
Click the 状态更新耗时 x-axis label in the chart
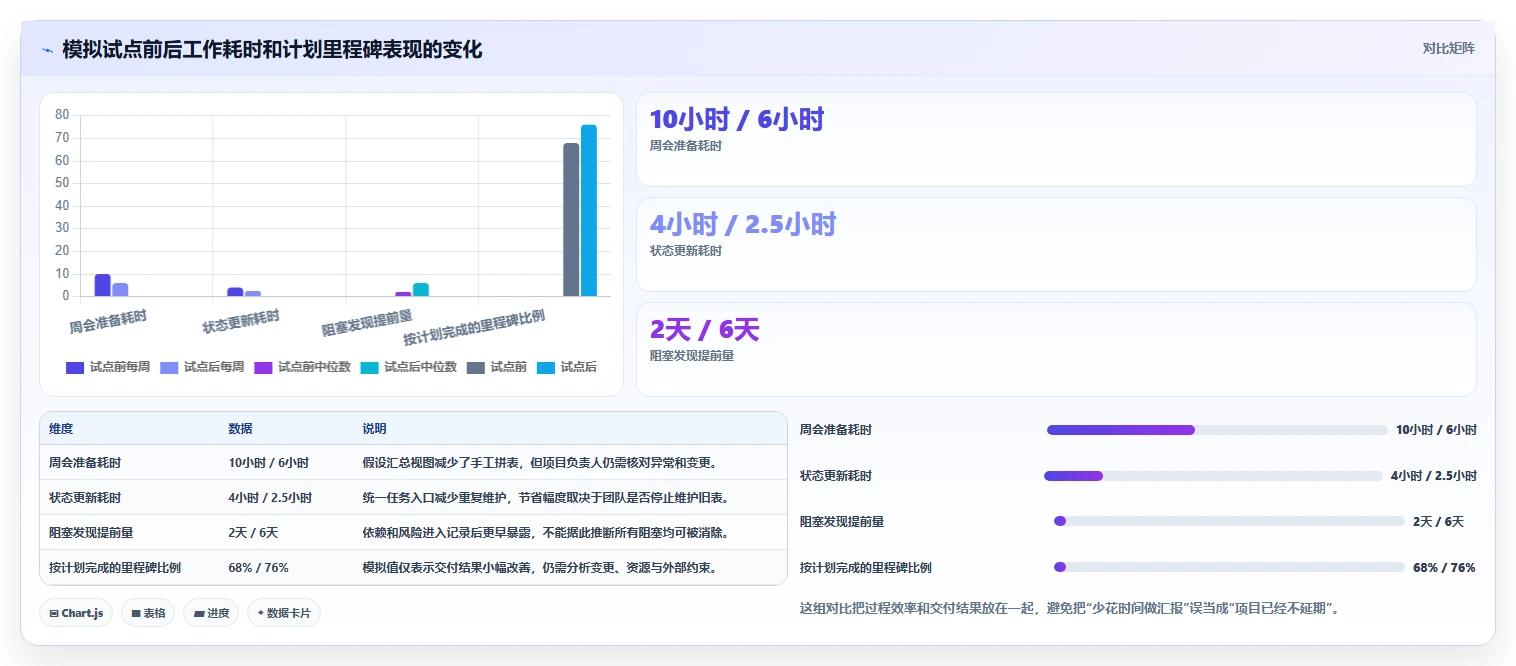coord(241,322)
